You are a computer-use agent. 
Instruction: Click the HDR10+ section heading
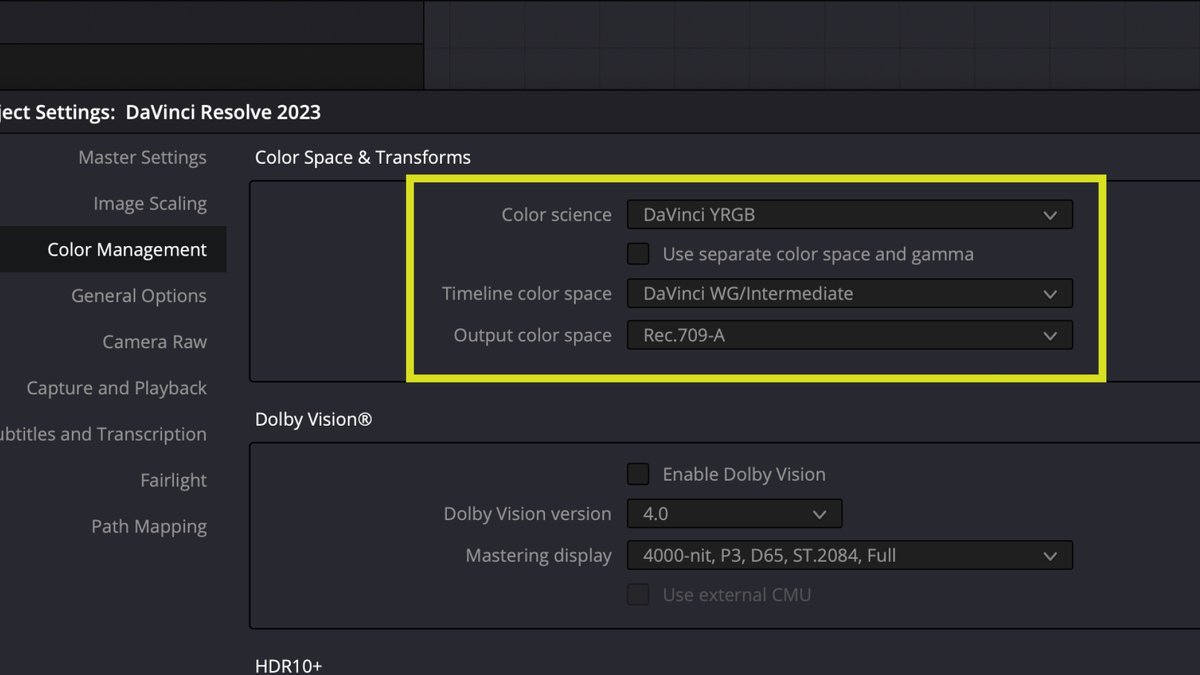289,666
